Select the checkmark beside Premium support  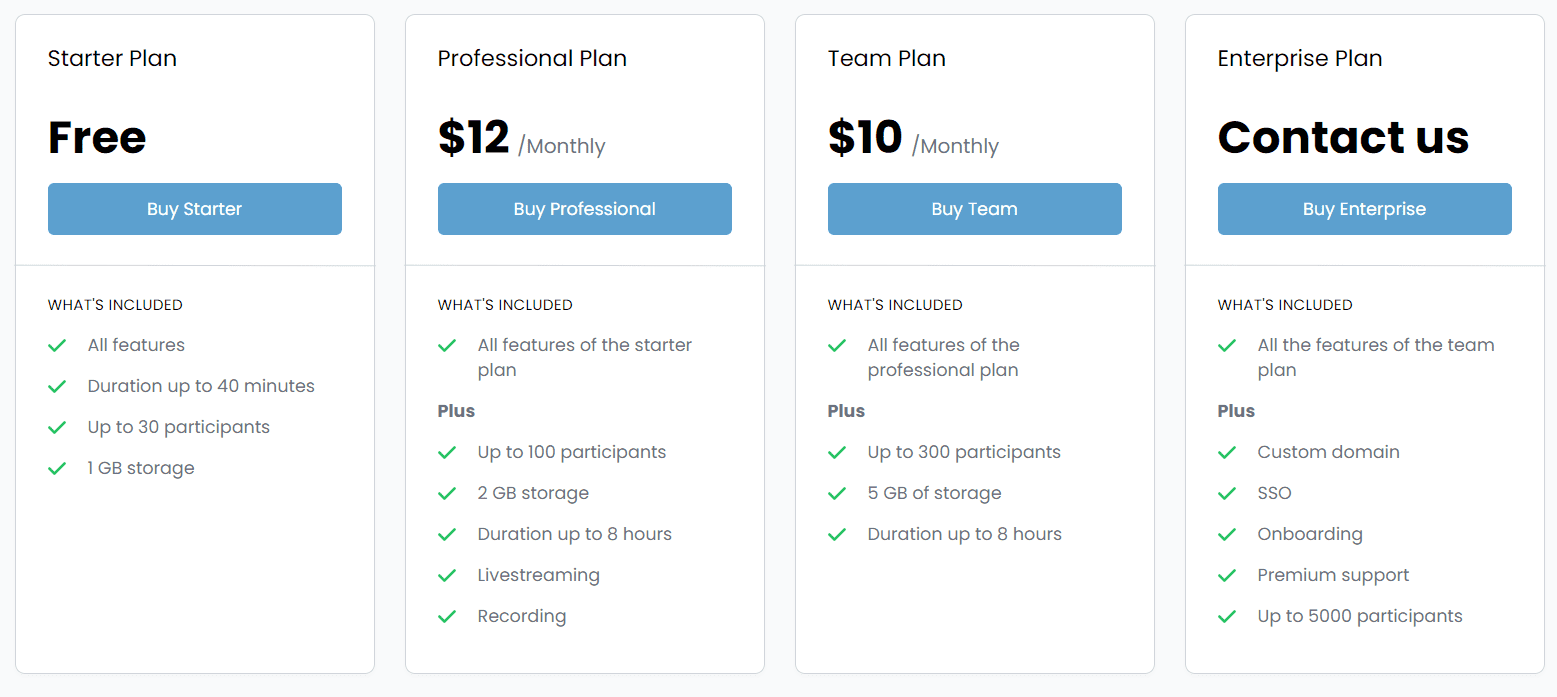click(x=1227, y=574)
